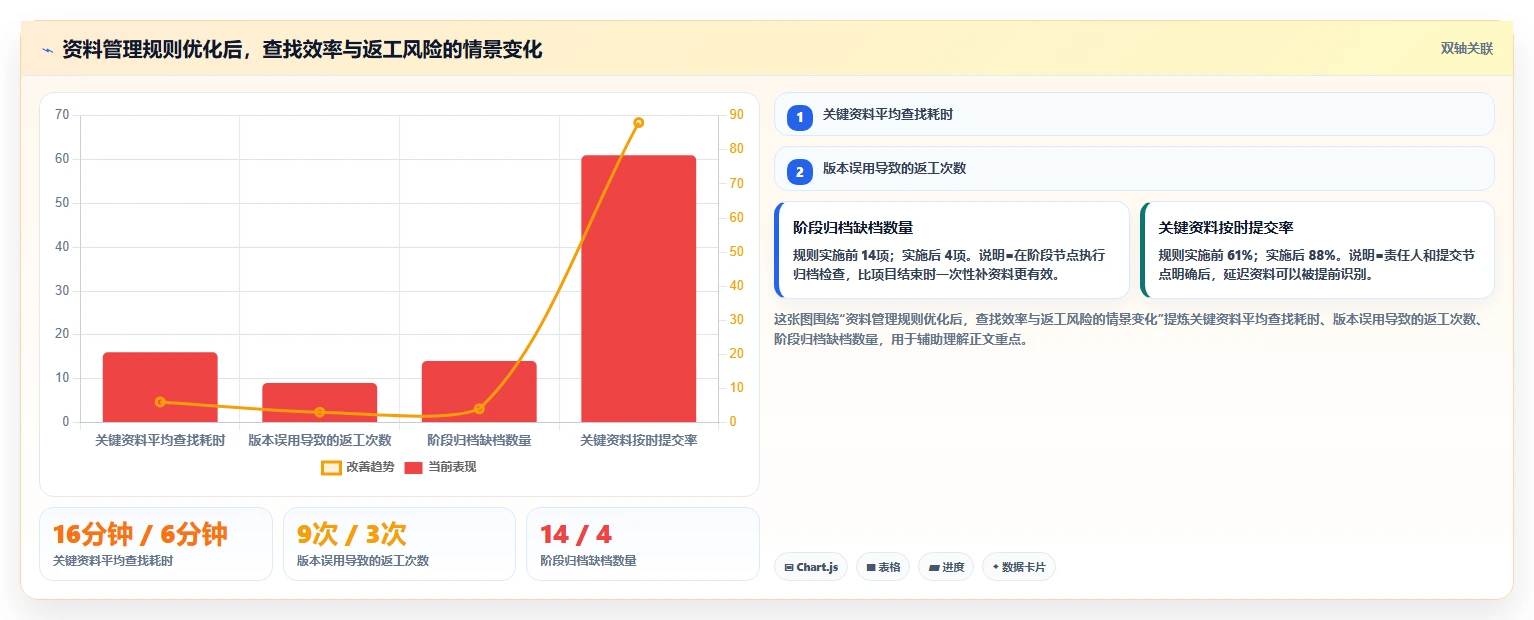1534x620 pixels.
Task: Toggle the 改善趋势 legend item
Action: (x=357, y=467)
